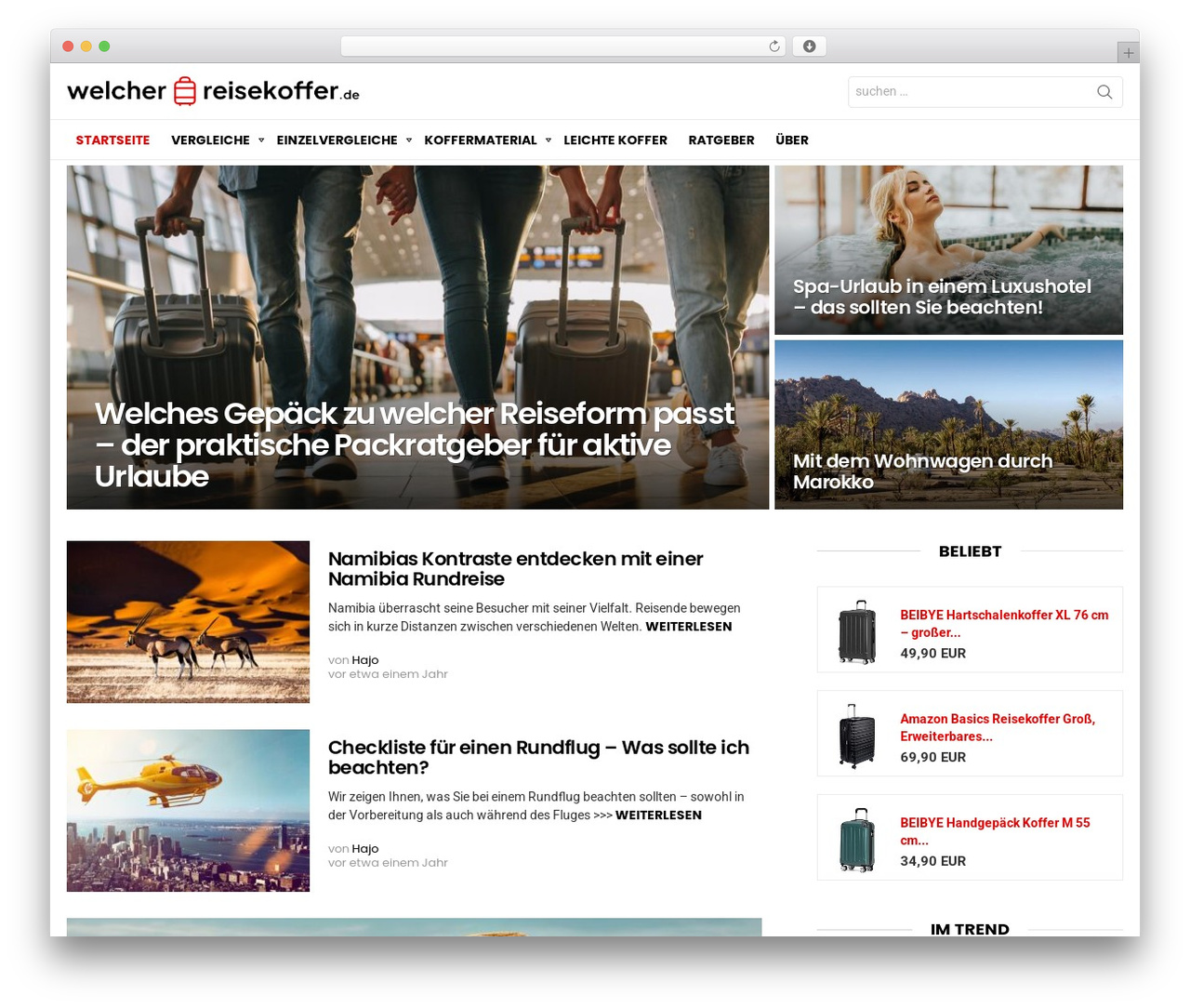Open BEIBYE Hartschalenkoffer XL 76 cm link
The image size is (1190, 1008).
pyautogui.click(x=1004, y=623)
